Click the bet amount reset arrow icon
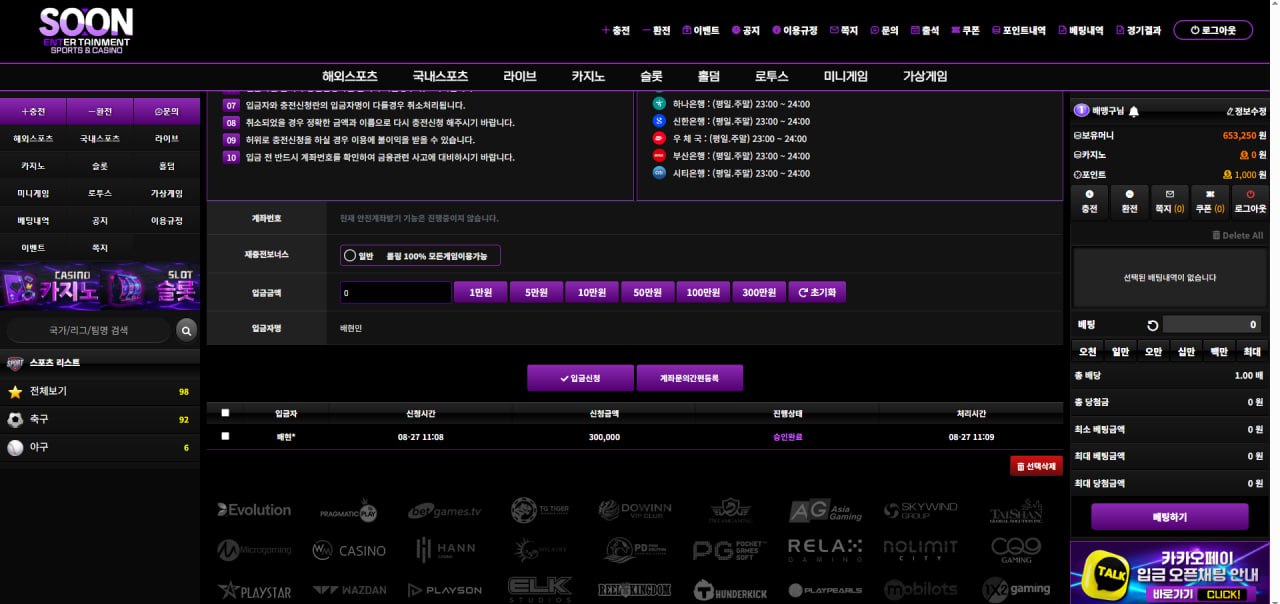The width and height of the screenshot is (1280, 604). point(1152,325)
